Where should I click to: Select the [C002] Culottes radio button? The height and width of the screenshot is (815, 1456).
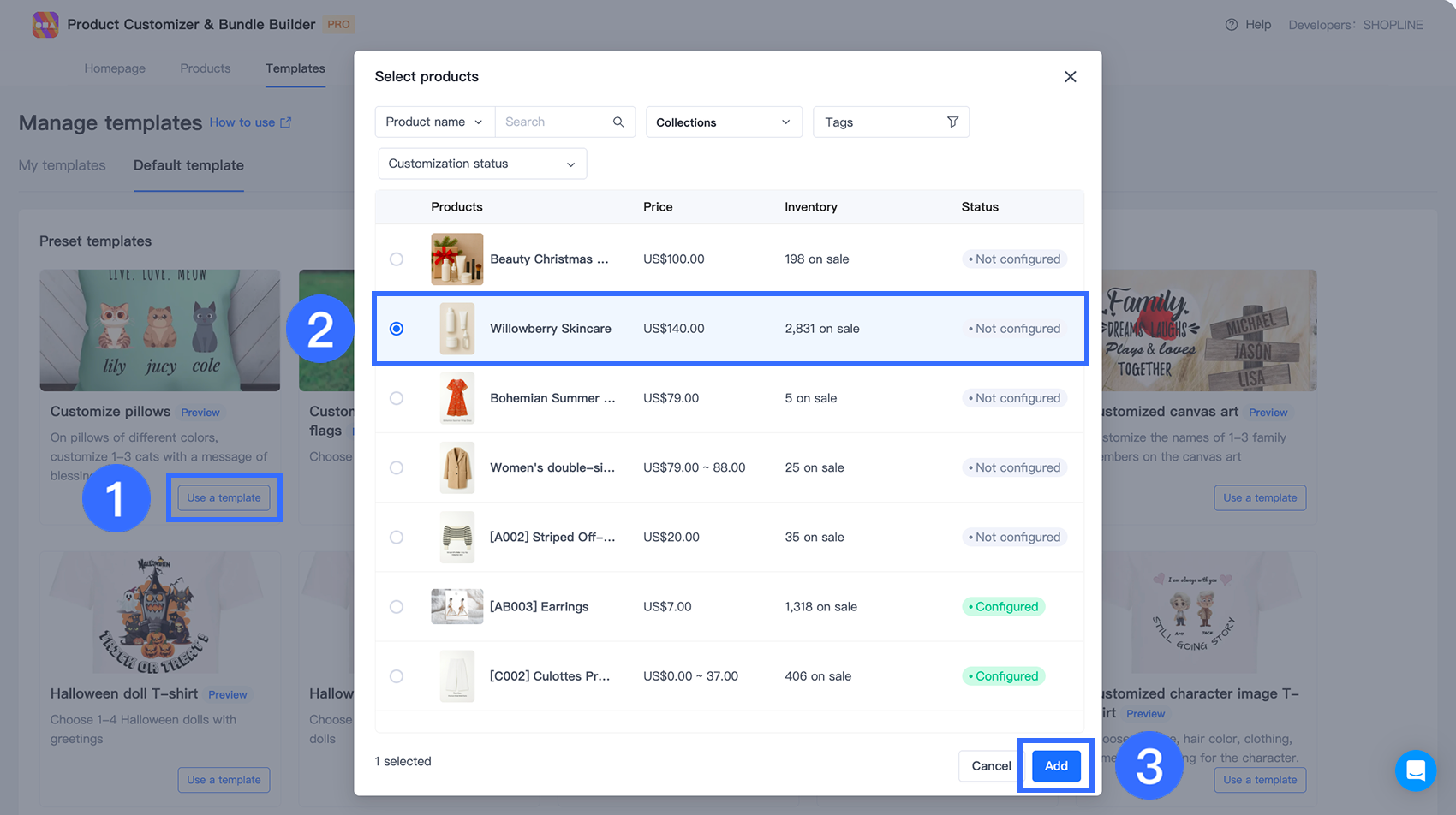point(397,675)
